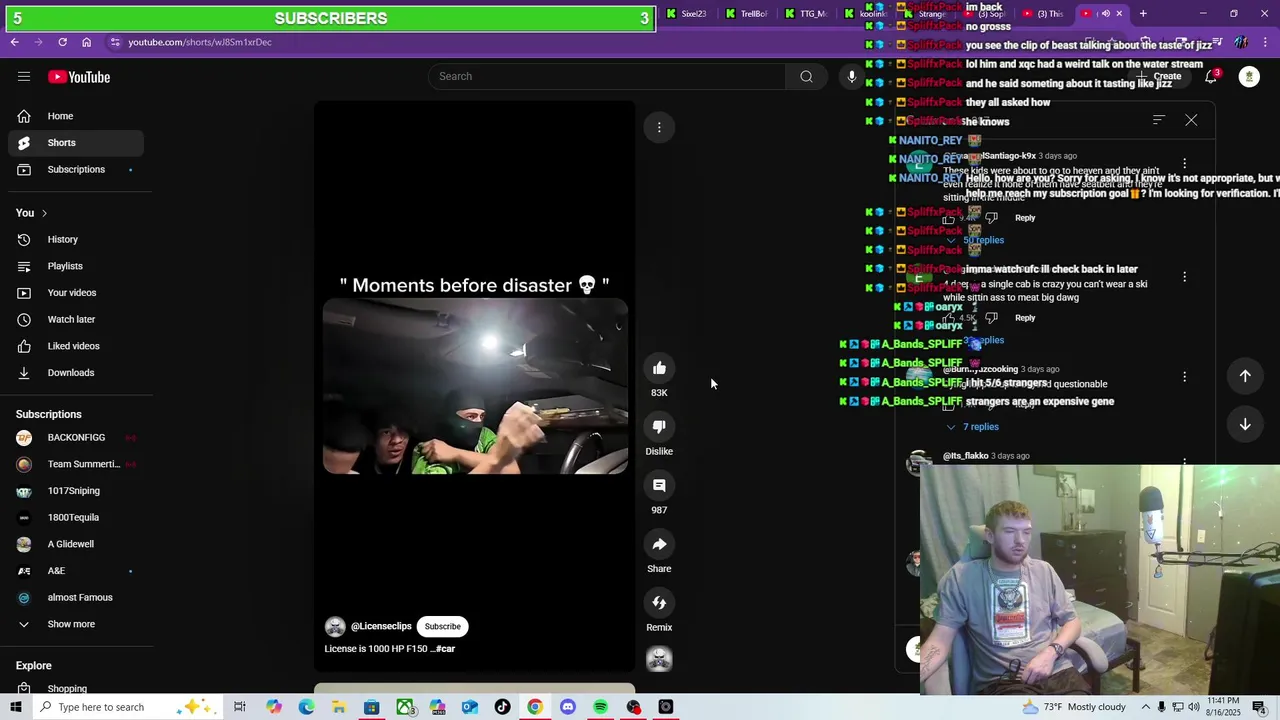Go to the YouTube logo home link

(x=79, y=77)
